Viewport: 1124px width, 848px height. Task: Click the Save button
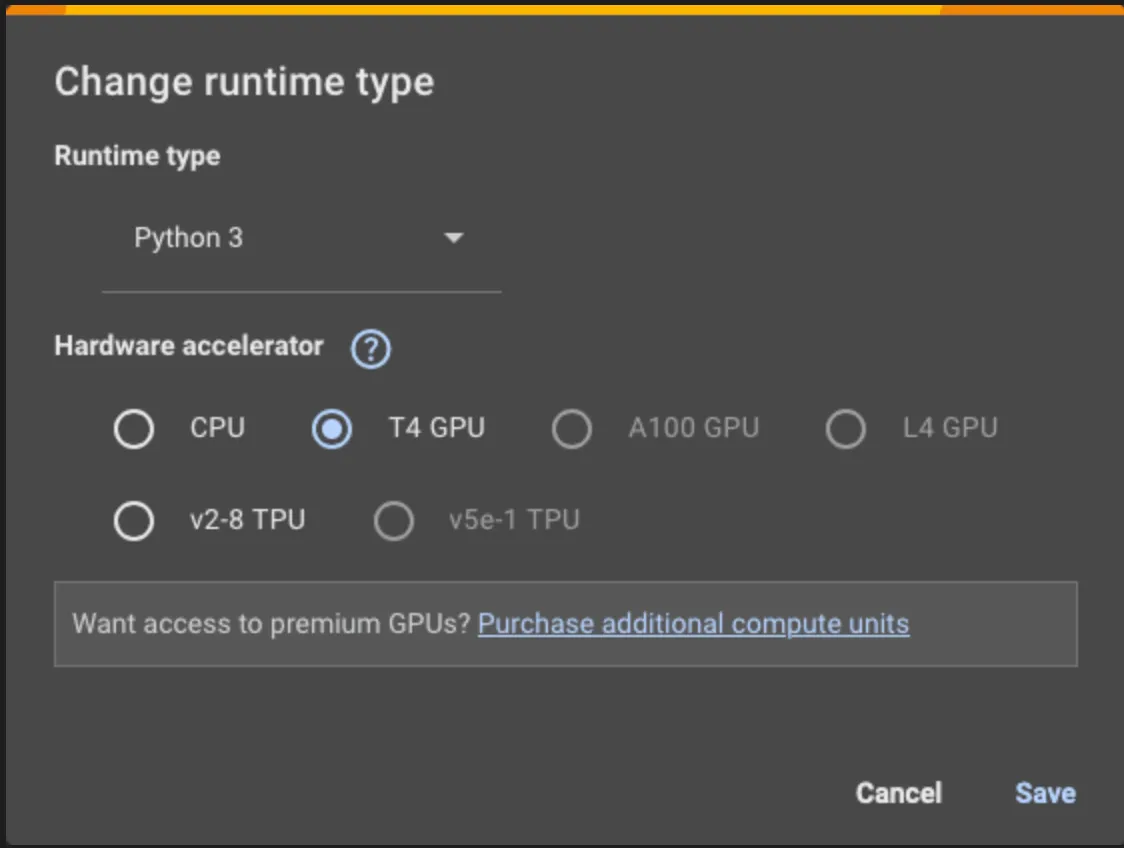(x=1043, y=793)
